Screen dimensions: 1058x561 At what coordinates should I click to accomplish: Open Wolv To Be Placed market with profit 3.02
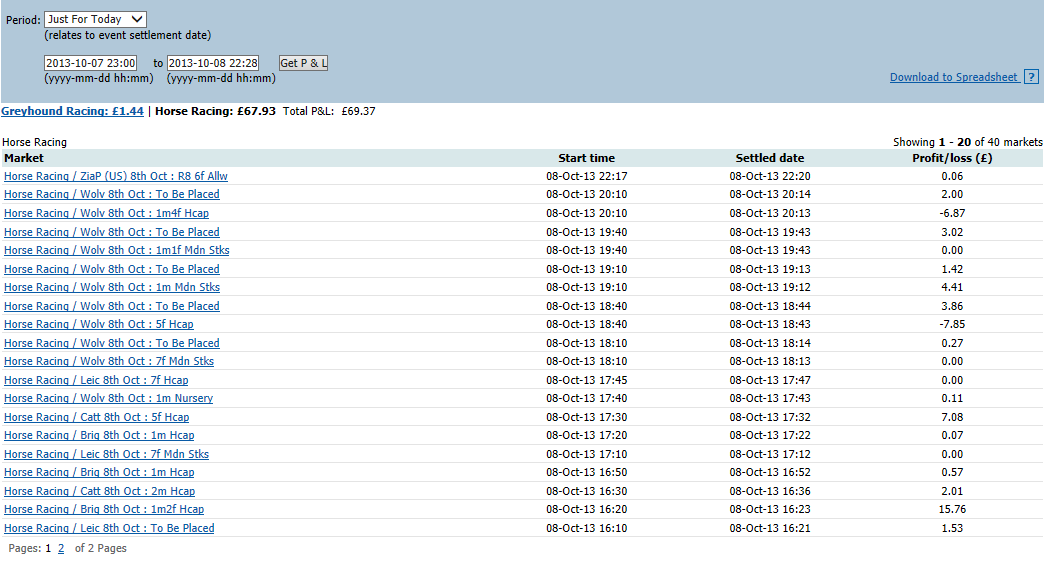pos(112,232)
